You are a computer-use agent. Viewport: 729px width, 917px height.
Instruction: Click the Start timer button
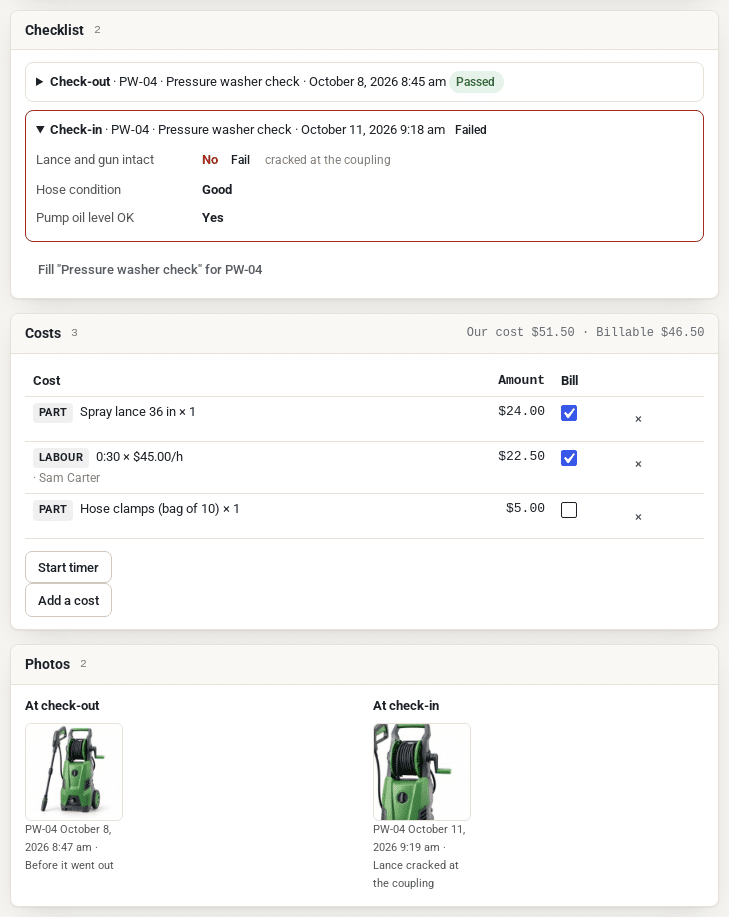click(x=68, y=567)
